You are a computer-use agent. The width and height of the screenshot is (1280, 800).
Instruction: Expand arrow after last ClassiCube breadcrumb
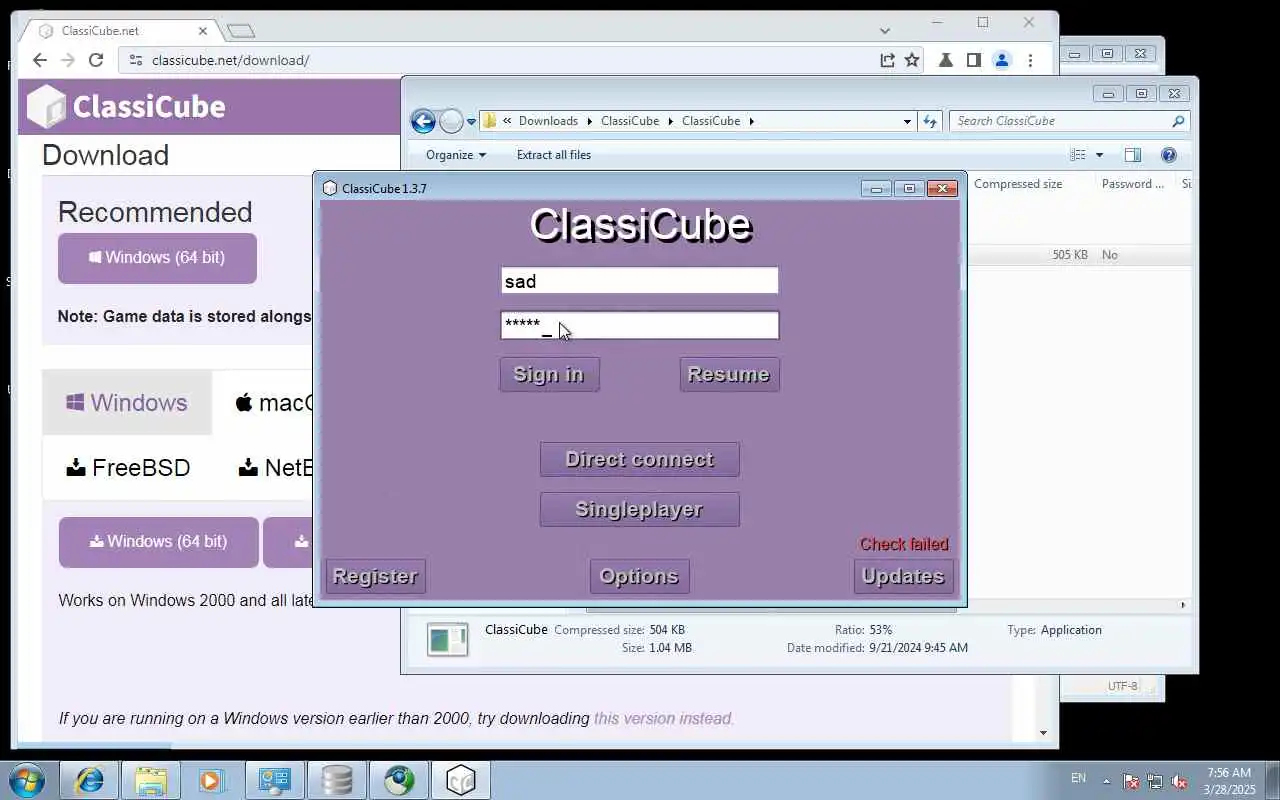[751, 121]
